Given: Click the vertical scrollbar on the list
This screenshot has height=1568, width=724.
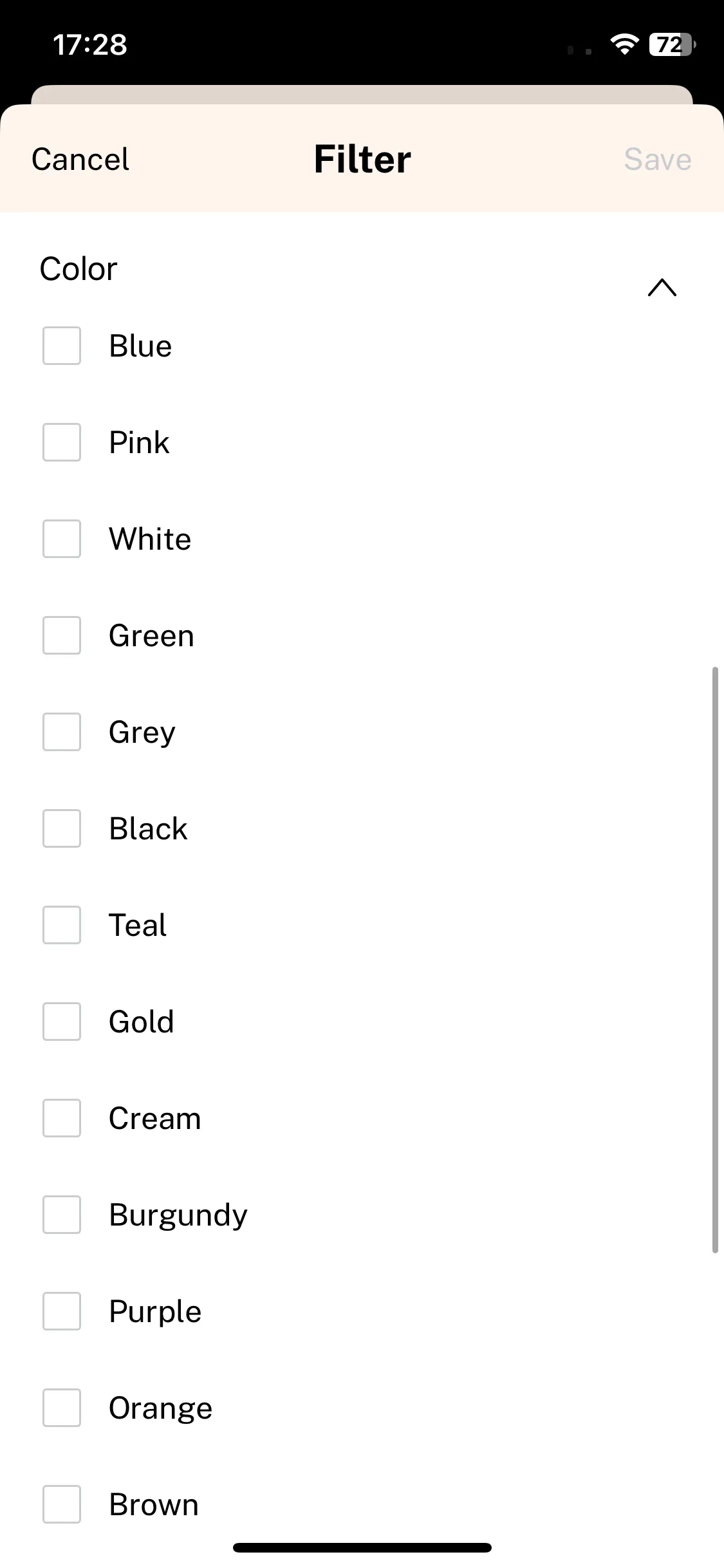Looking at the screenshot, I should tap(715, 960).
